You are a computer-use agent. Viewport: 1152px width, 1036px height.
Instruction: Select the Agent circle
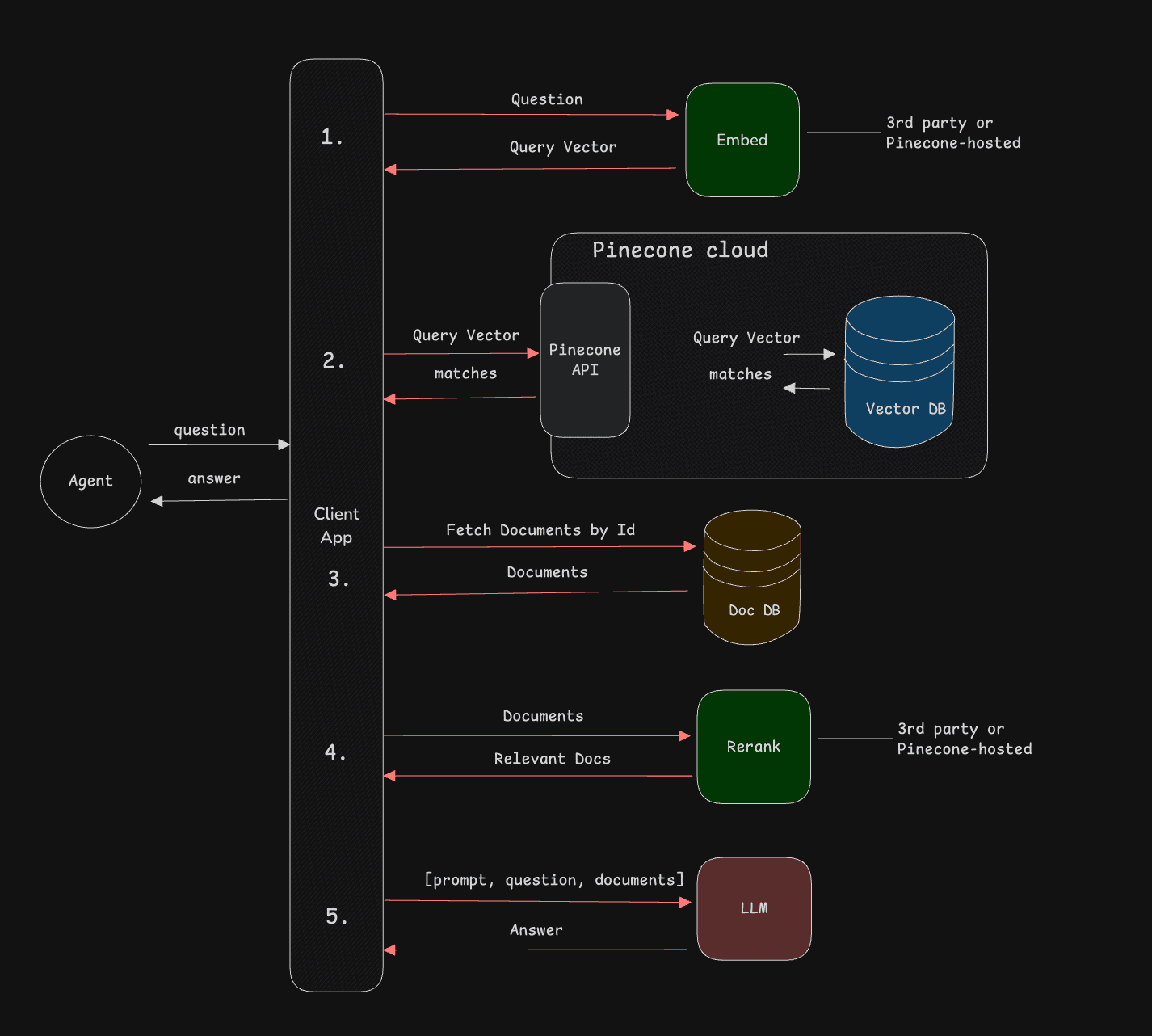[90, 481]
